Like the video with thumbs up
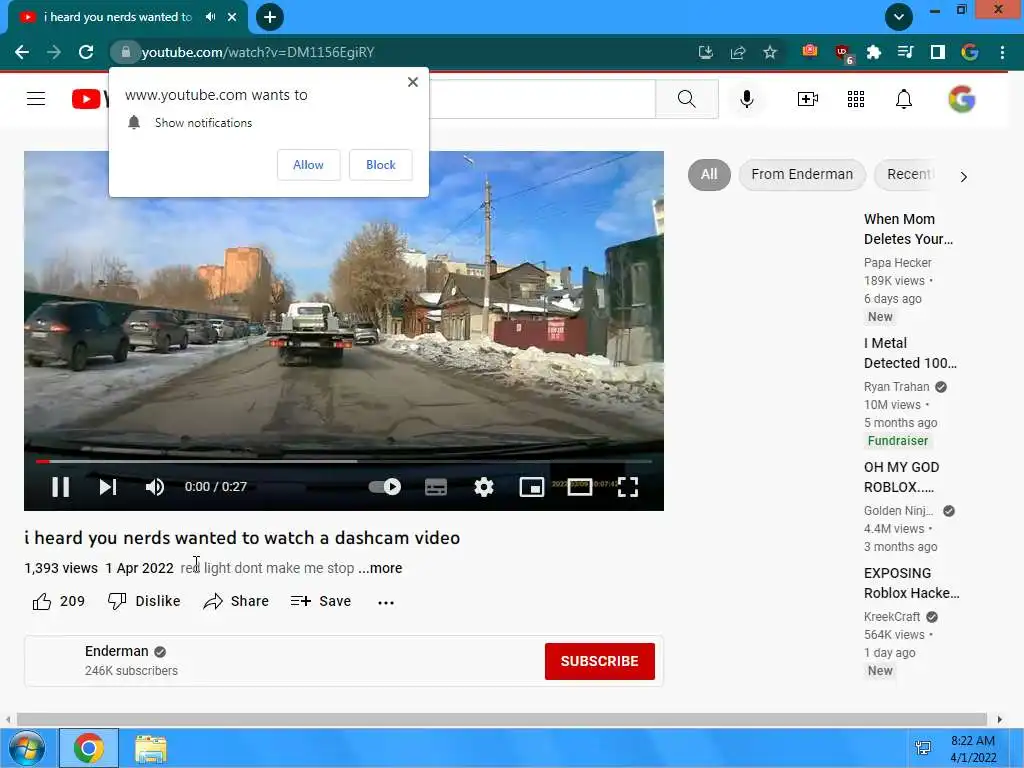 (58, 601)
